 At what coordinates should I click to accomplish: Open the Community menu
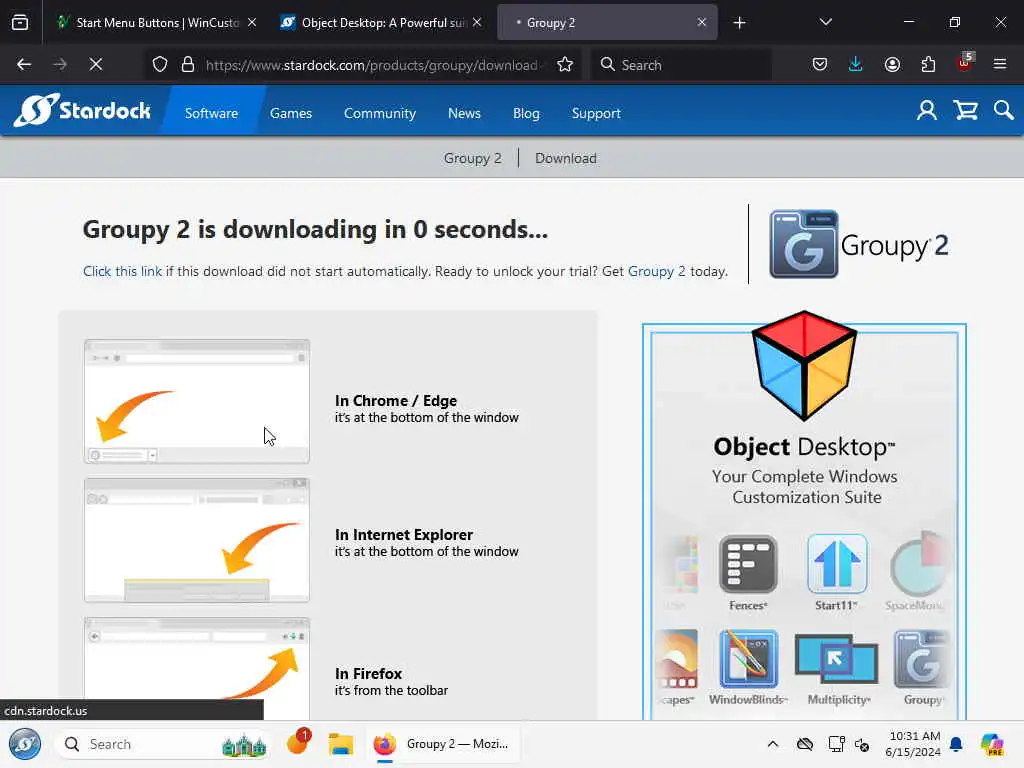point(380,113)
